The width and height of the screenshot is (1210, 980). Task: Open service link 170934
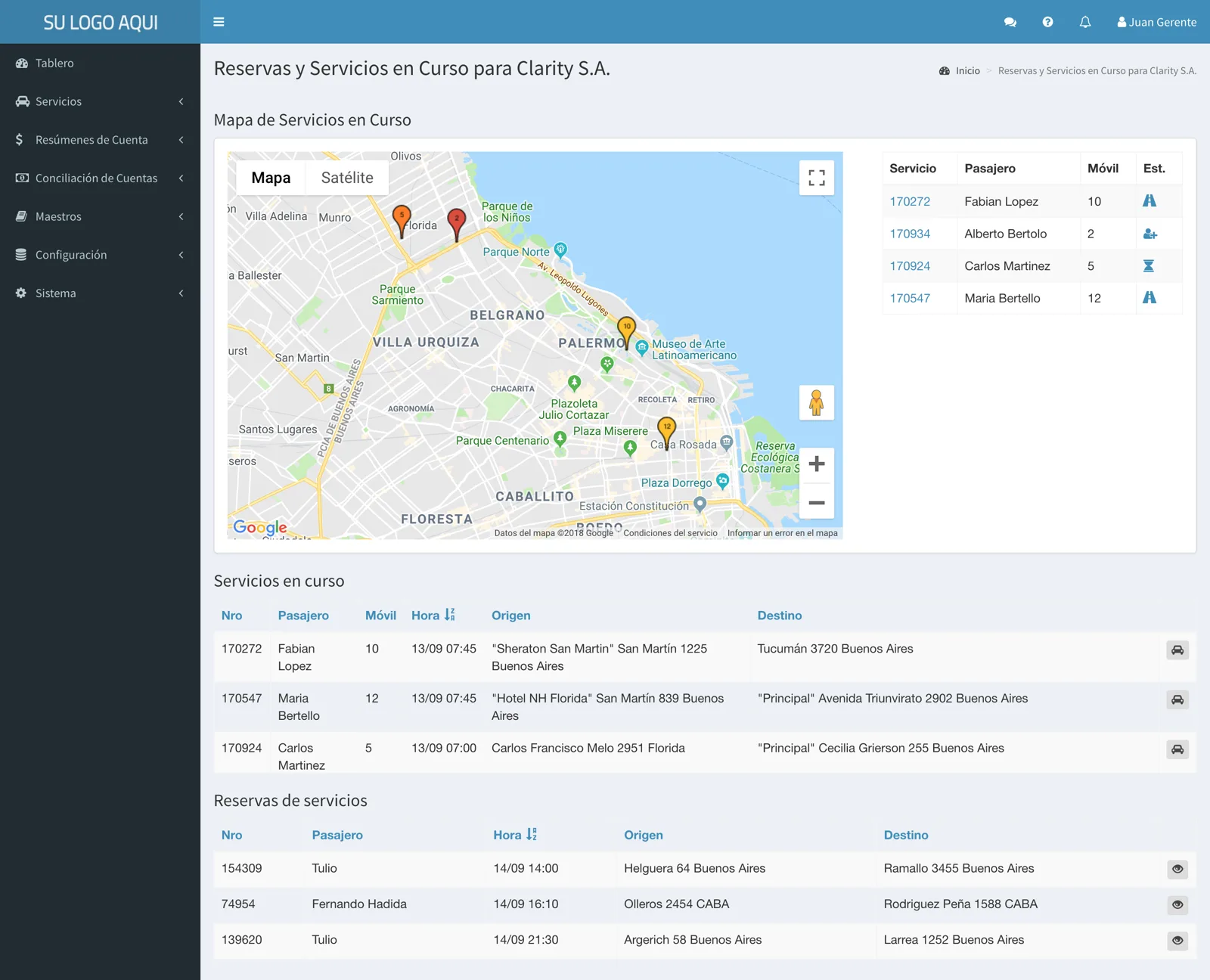[910, 234]
